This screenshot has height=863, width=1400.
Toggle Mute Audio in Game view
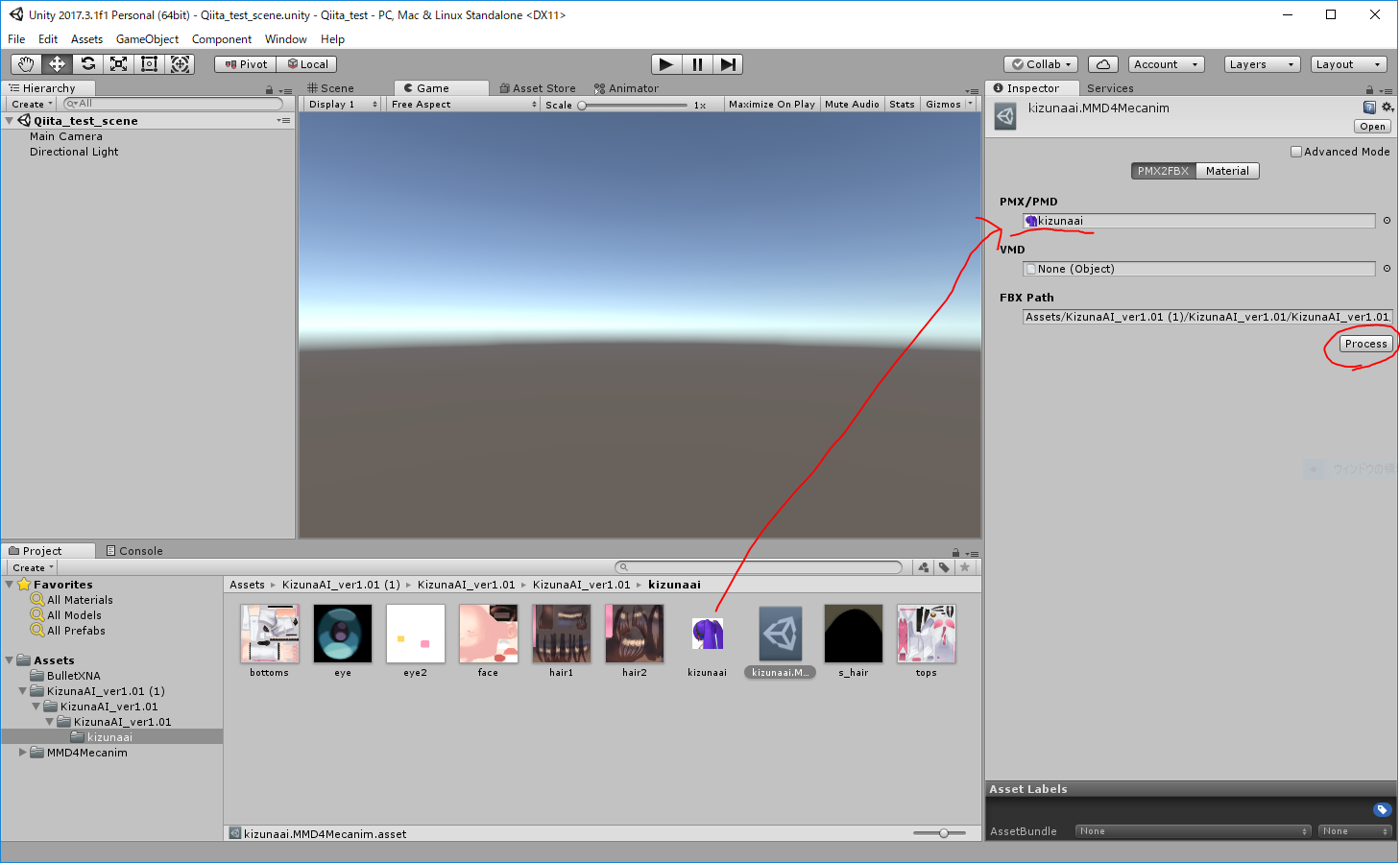pyautogui.click(x=851, y=104)
